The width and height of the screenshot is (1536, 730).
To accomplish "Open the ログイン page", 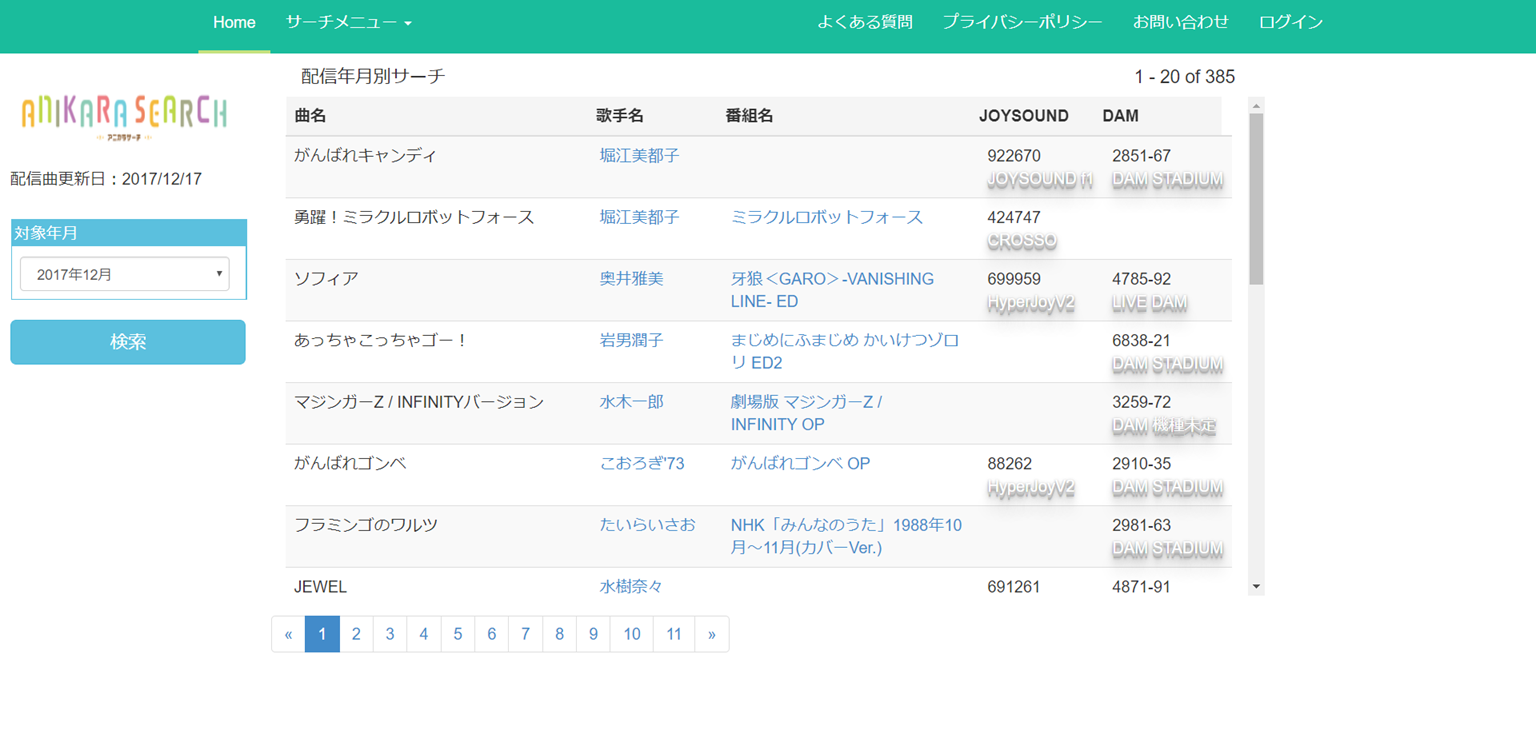I will tap(1289, 21).
